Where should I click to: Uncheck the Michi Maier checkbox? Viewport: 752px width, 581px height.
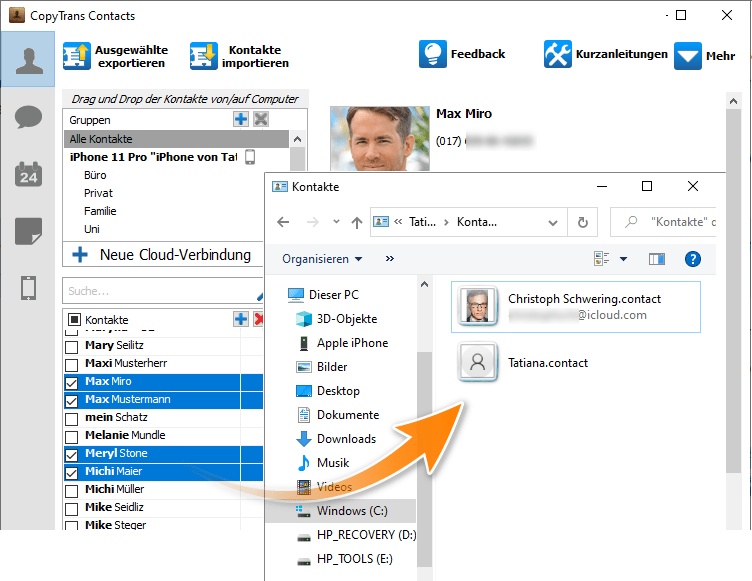[x=71, y=473]
